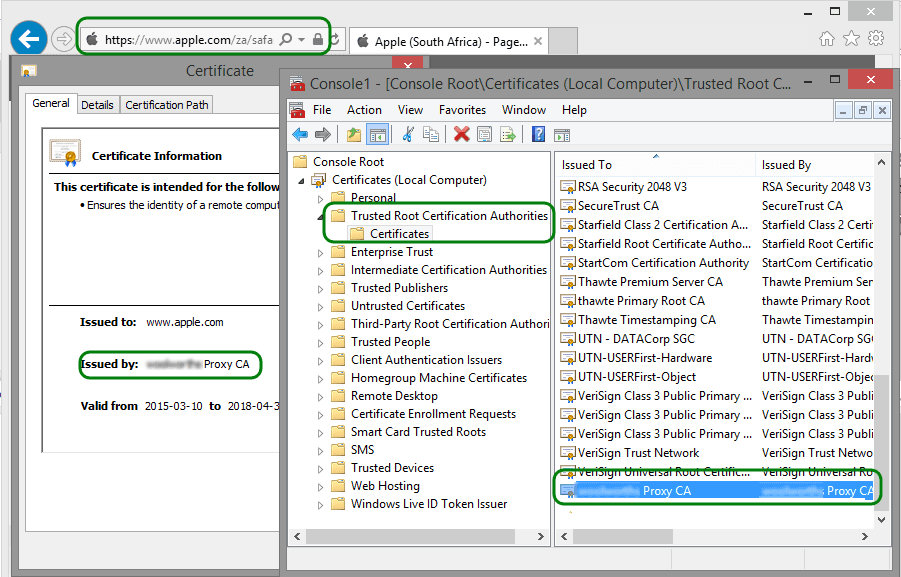The image size is (901, 577).
Task: Expand the Enterprise Trust node
Action: pos(321,253)
